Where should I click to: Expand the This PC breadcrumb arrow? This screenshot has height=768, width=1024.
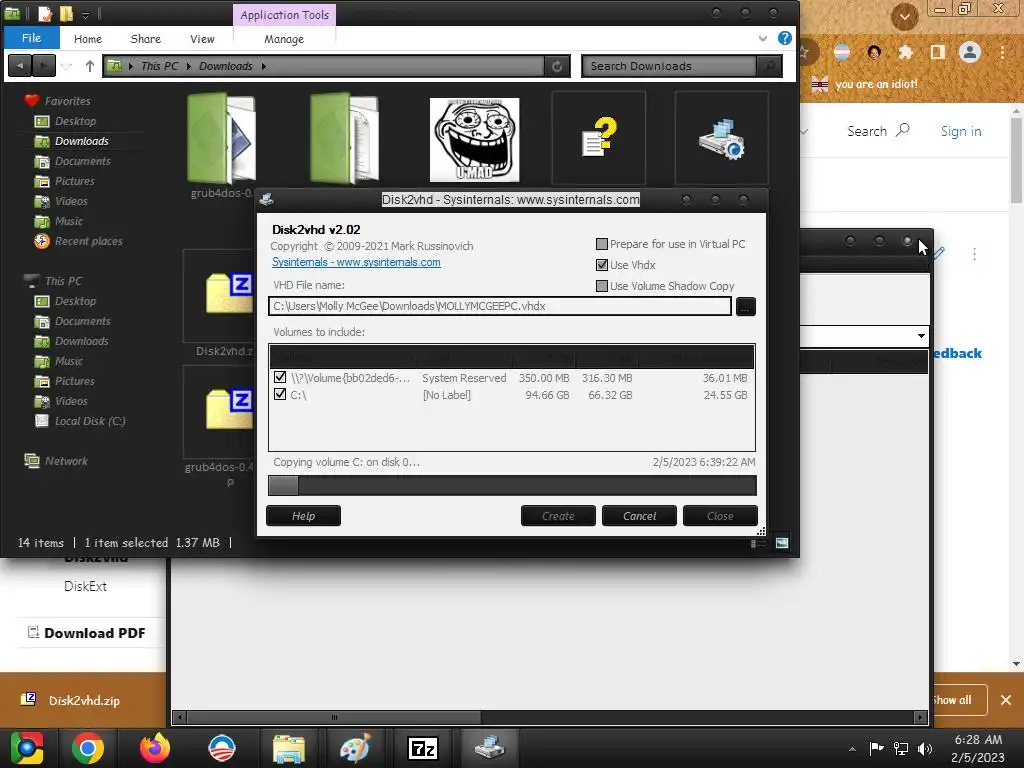(x=189, y=66)
